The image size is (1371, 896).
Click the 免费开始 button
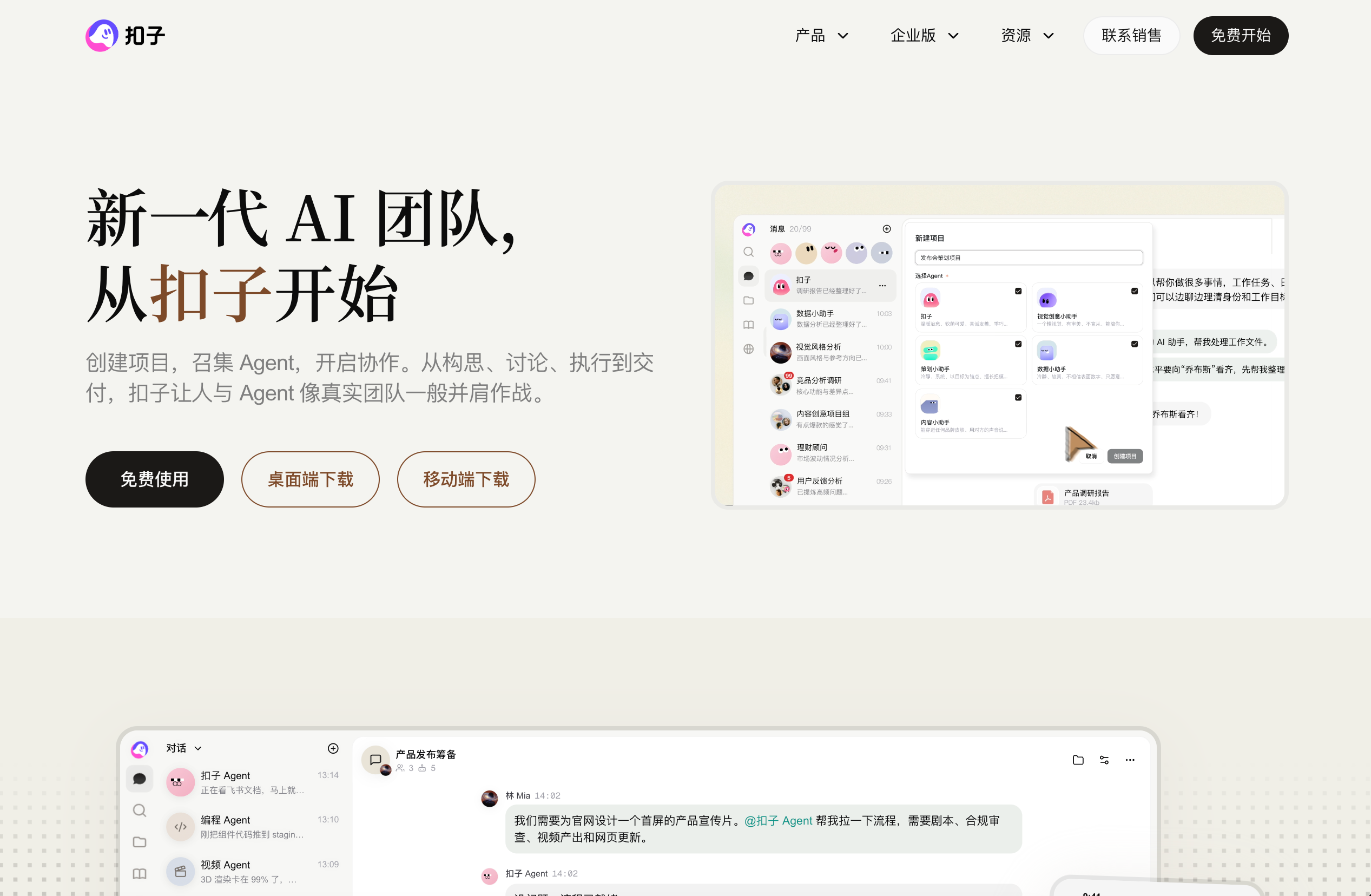click(1241, 36)
